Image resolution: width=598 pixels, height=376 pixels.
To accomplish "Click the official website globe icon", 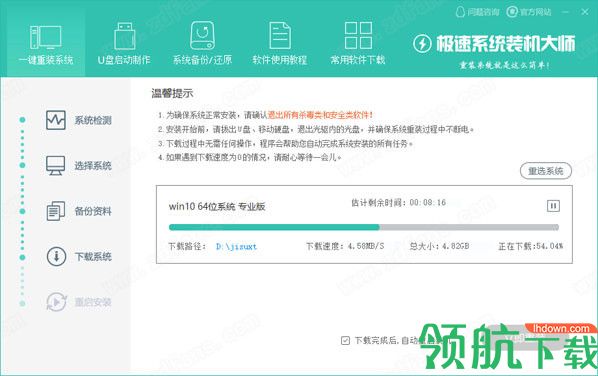I will click(x=512, y=12).
